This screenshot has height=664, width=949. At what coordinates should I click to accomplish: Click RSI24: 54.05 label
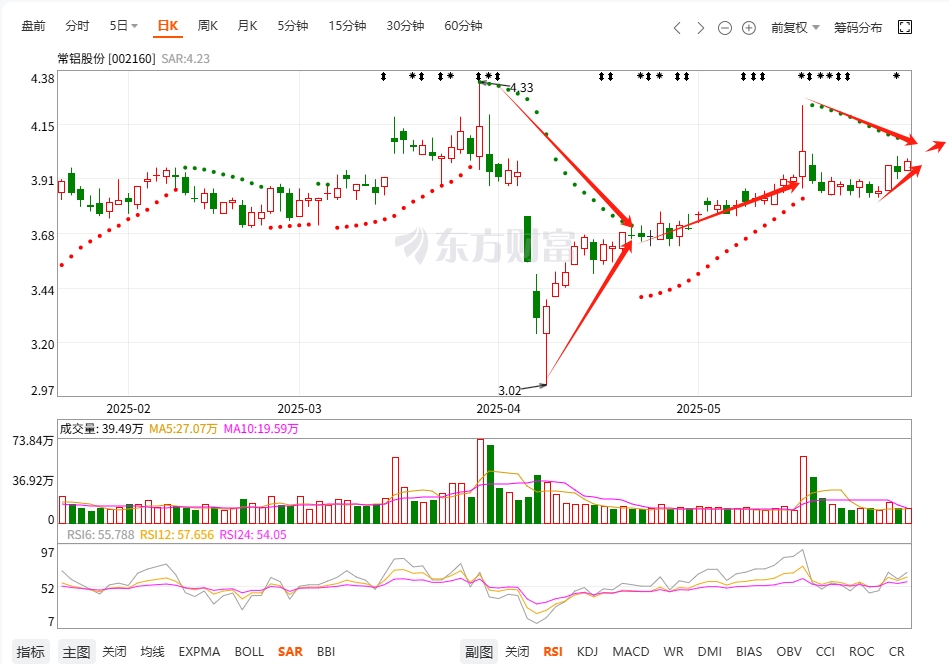click(252, 534)
